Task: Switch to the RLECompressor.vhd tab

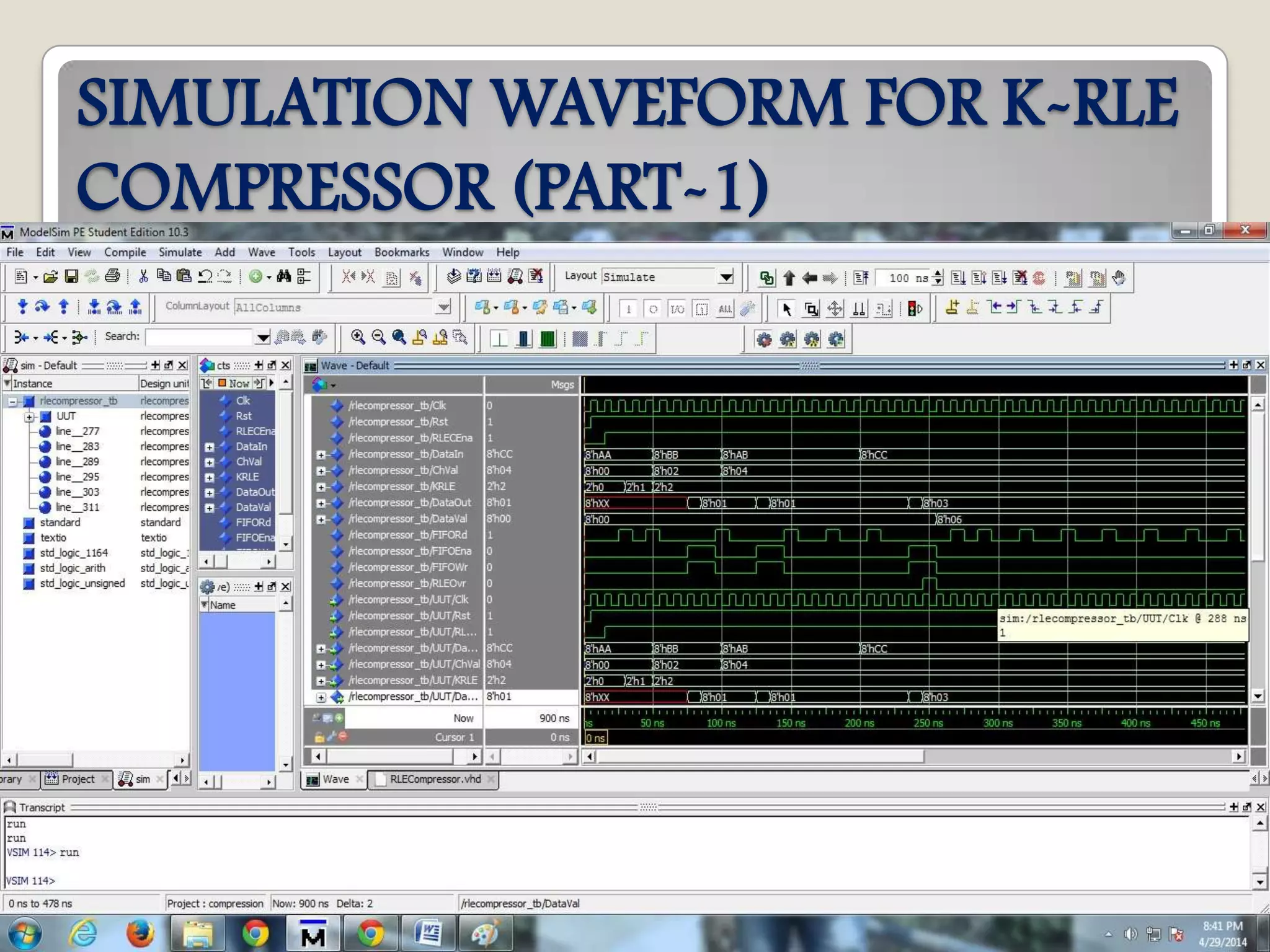Action: [x=435, y=779]
